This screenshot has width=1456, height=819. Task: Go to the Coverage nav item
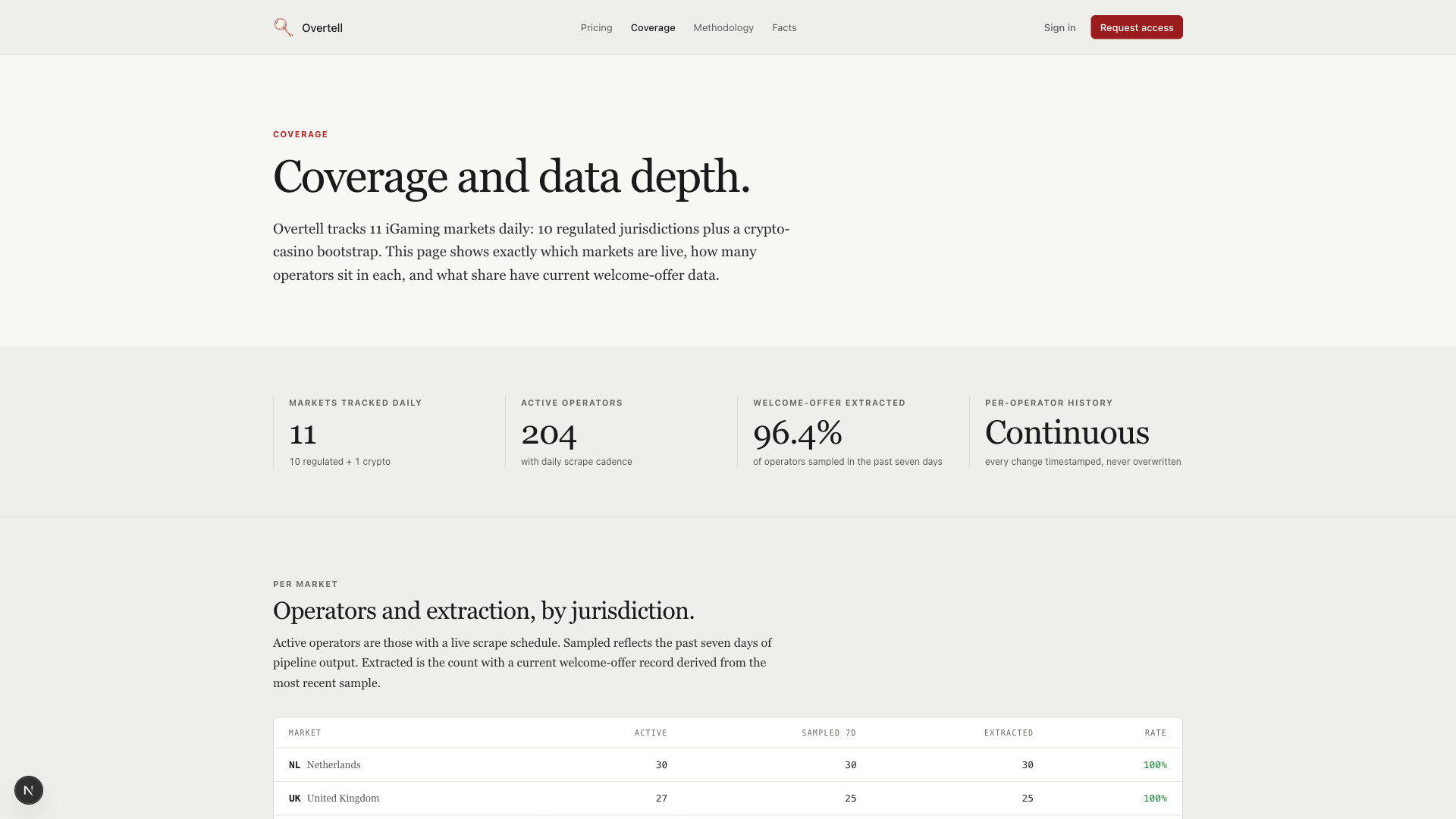tap(653, 27)
